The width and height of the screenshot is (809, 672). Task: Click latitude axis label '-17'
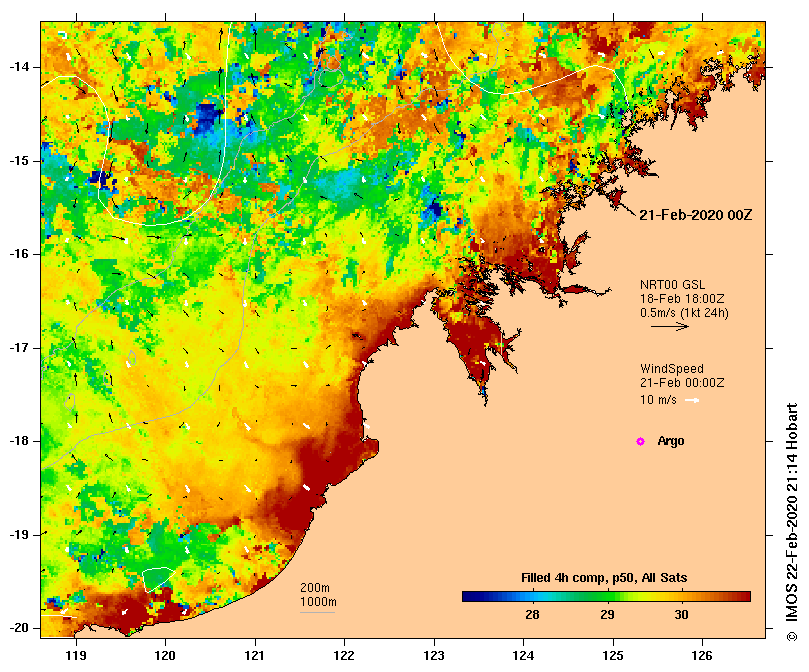click(19, 348)
